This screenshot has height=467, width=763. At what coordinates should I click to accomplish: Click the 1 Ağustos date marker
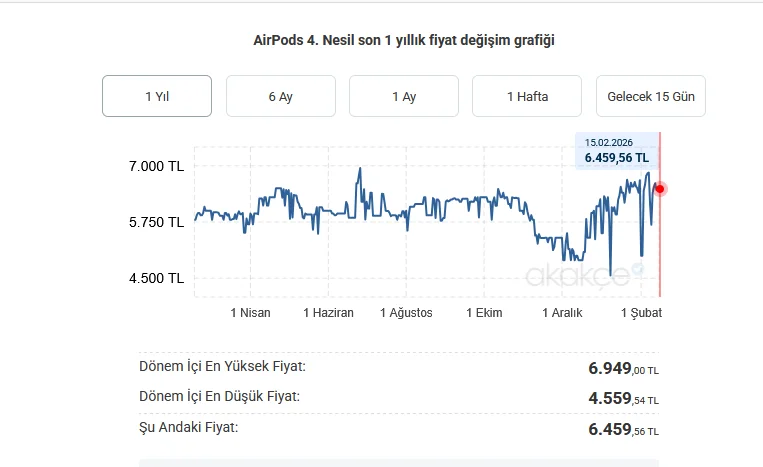[406, 313]
